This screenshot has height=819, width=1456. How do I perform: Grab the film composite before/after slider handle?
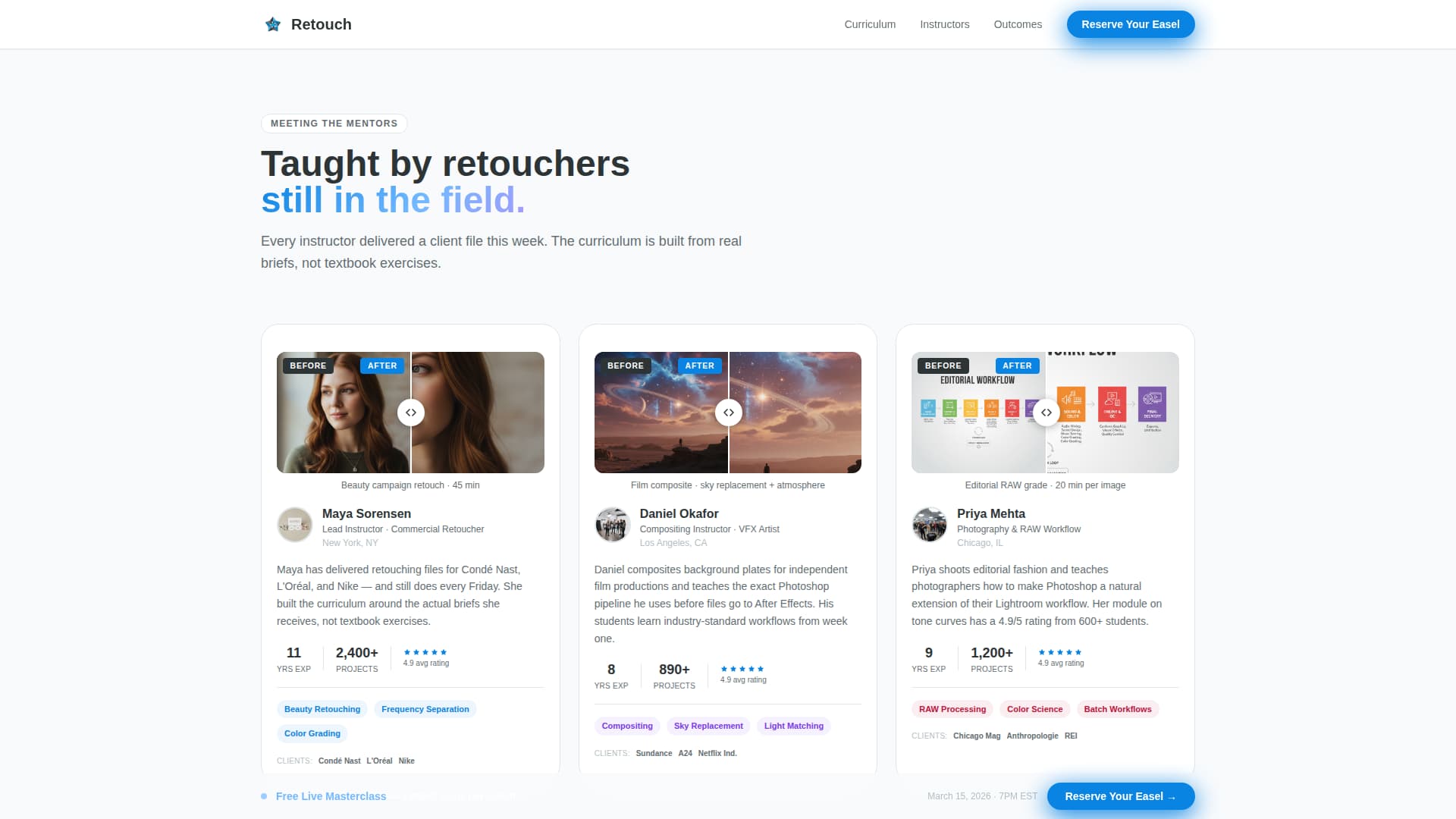pyautogui.click(x=728, y=413)
